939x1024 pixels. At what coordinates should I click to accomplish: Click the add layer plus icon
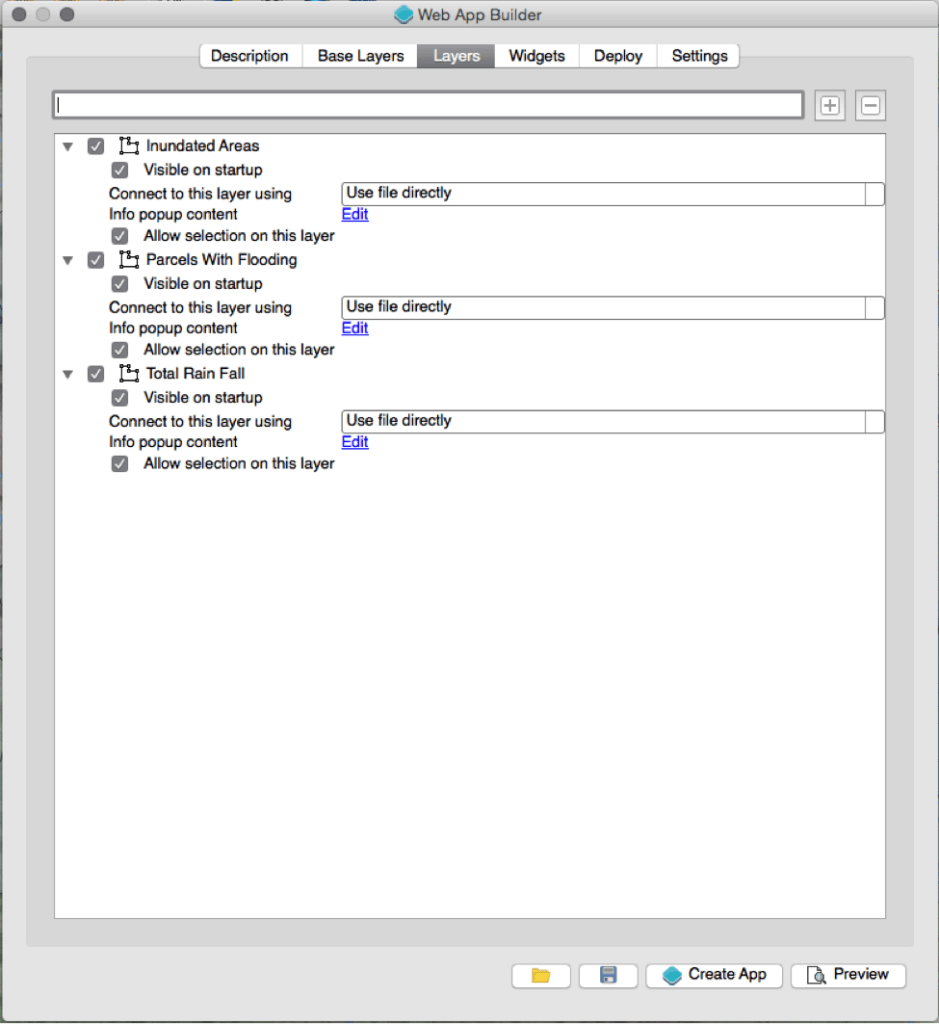point(829,105)
